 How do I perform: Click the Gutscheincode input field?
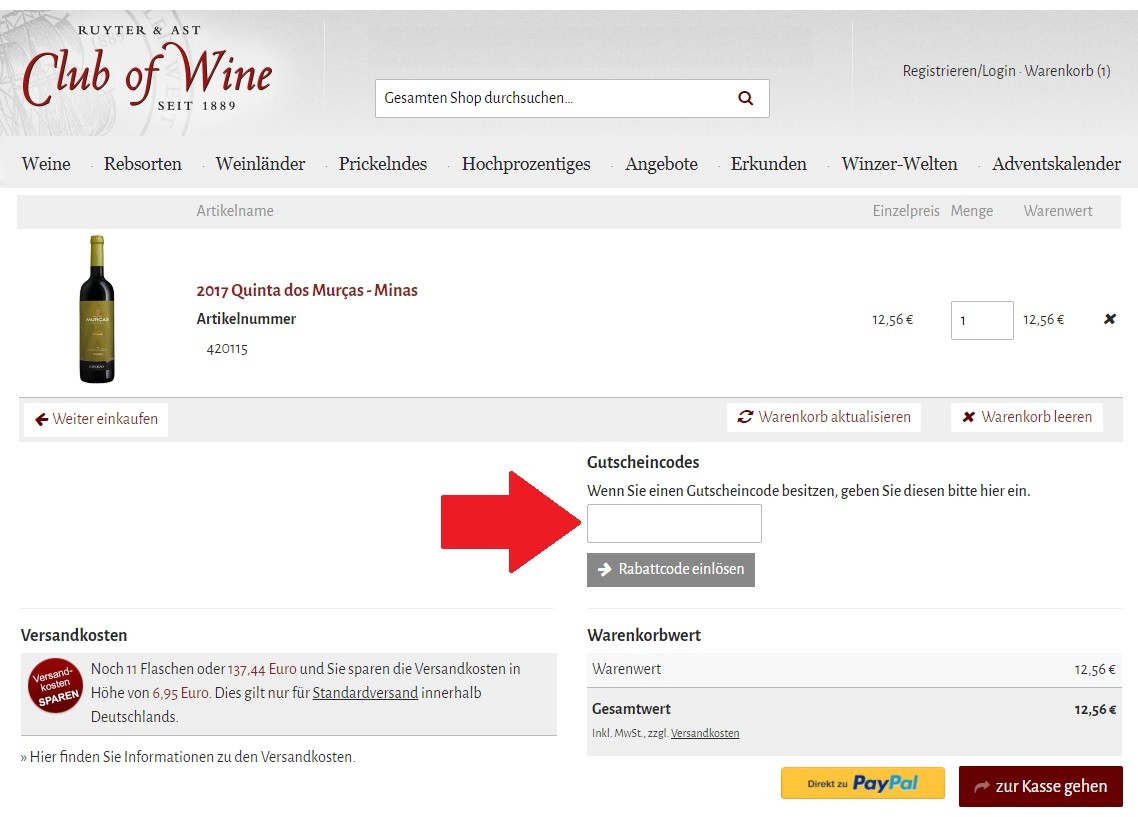tap(674, 523)
